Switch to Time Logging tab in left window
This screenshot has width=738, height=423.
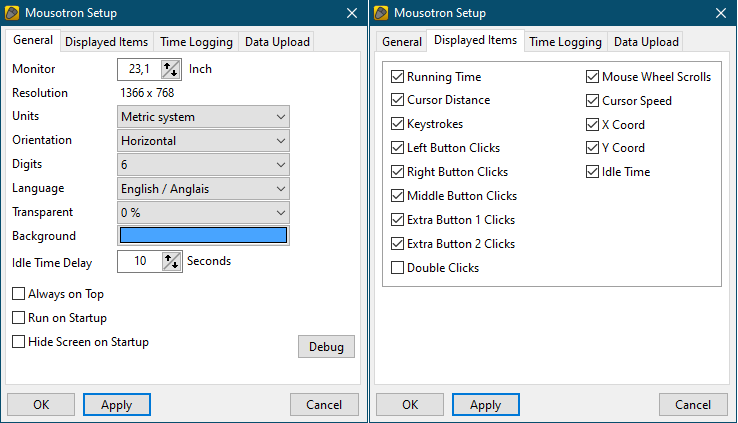pyautogui.click(x=196, y=42)
